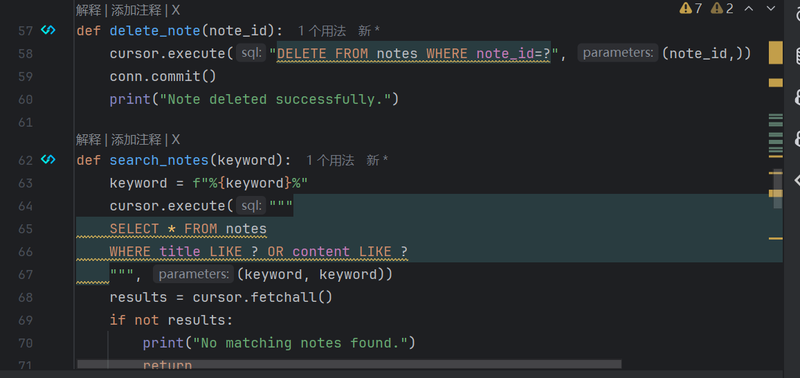
Task: Click the large yellow warning stripe in scrollbar
Action: pyautogui.click(x=776, y=53)
